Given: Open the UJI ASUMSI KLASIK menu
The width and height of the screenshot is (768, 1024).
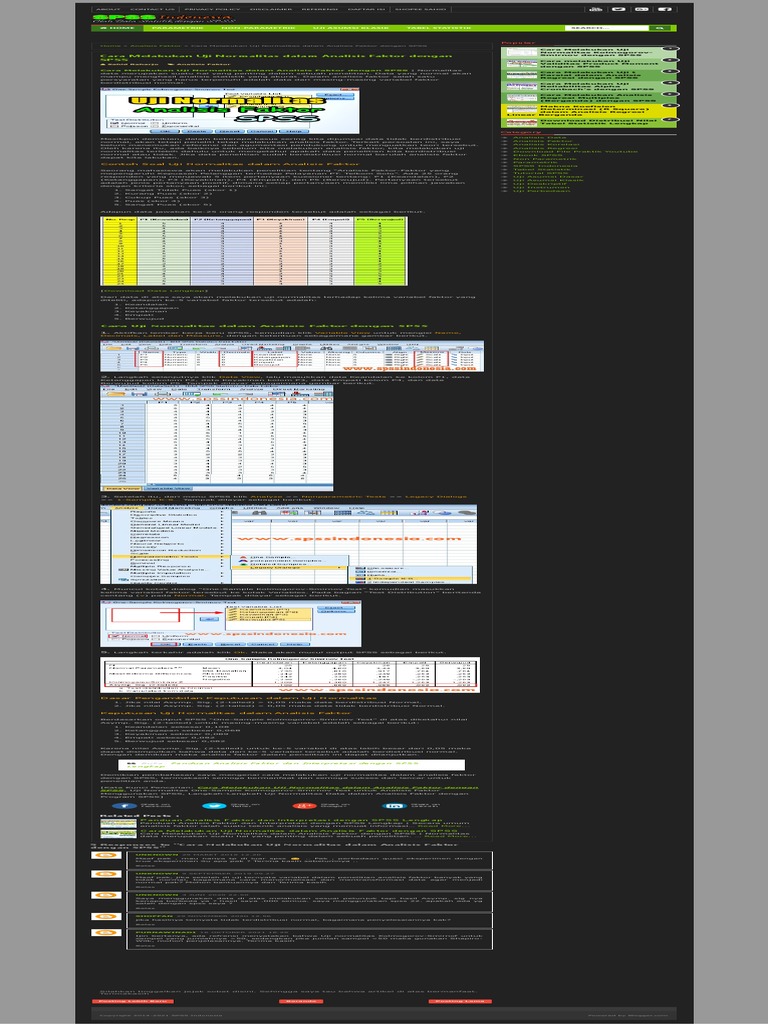Looking at the screenshot, I should point(351,28).
